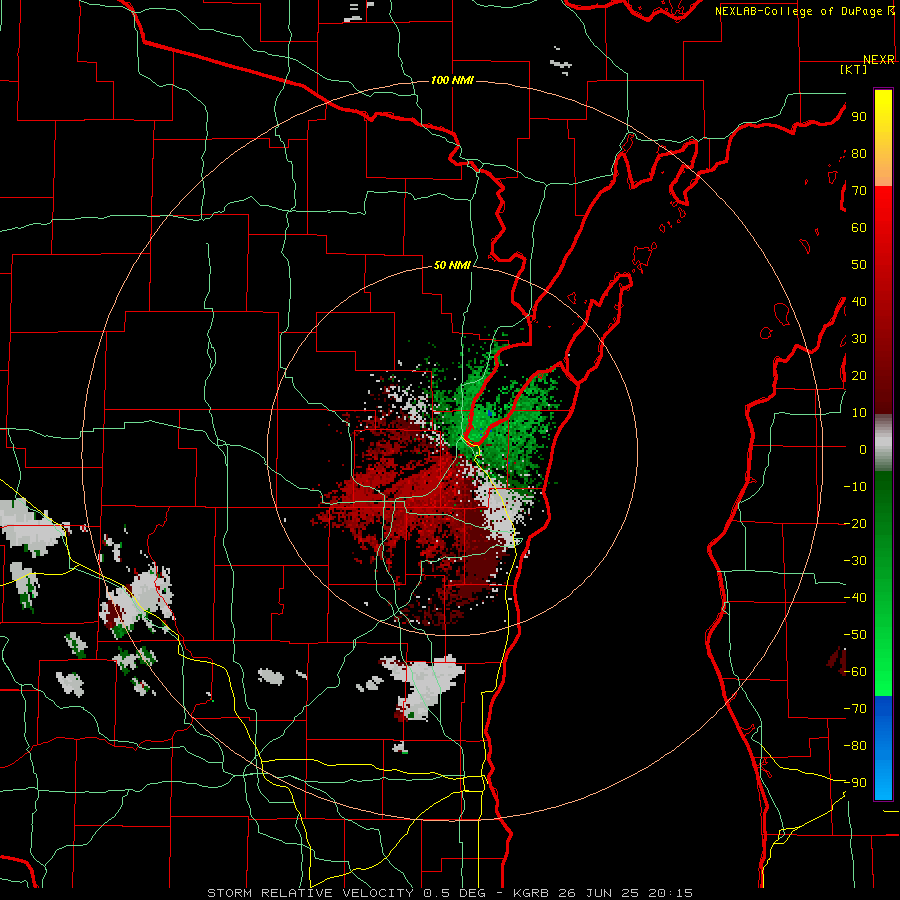Click the "NEXR" label in top corner
Viewport: 900px width, 900px height.
pos(879,60)
